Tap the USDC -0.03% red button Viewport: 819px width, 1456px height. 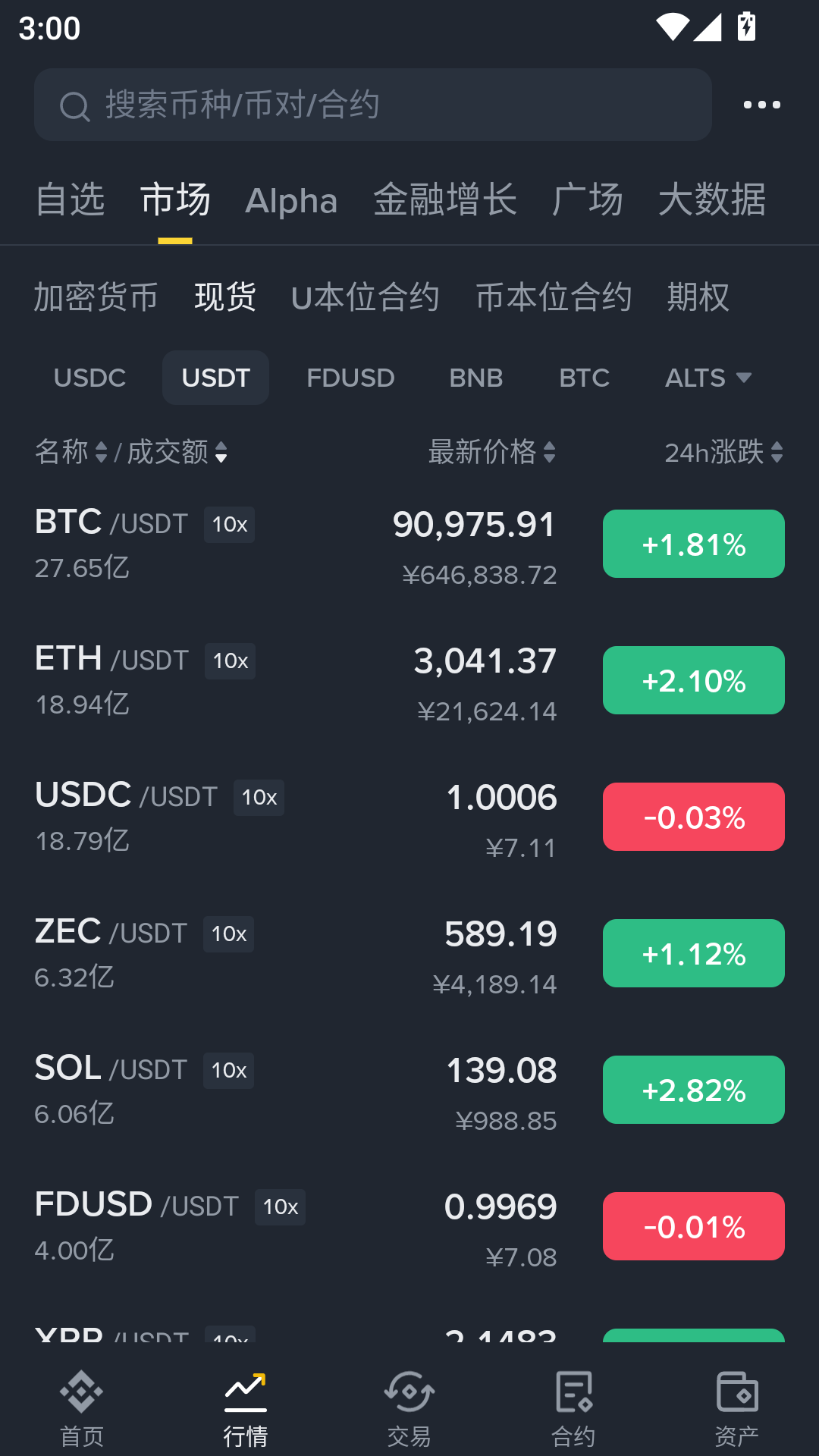693,817
